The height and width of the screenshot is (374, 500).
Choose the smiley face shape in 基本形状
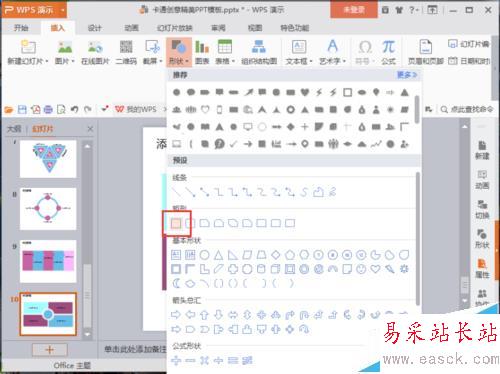point(361,269)
